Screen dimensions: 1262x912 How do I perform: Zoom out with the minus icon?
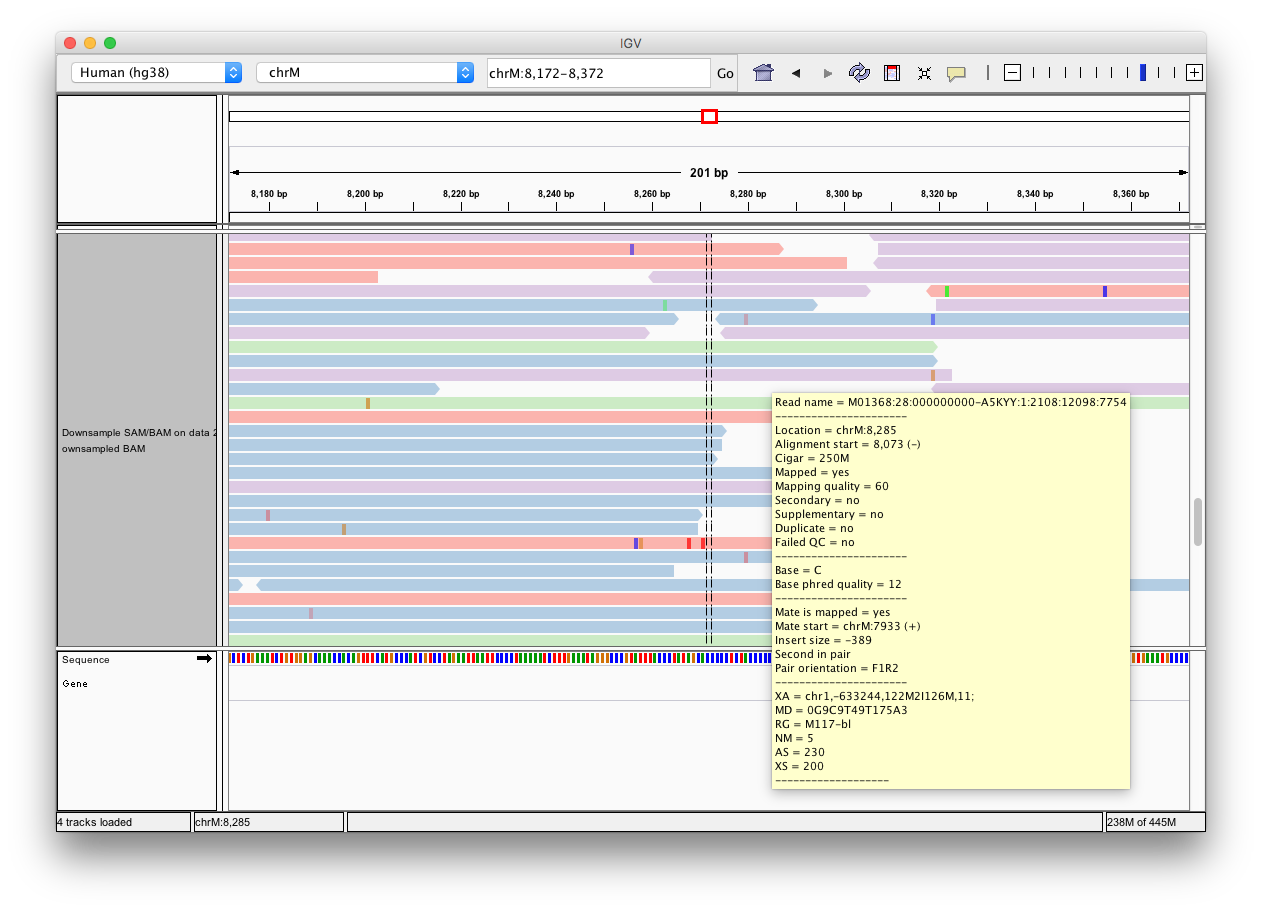(1012, 73)
